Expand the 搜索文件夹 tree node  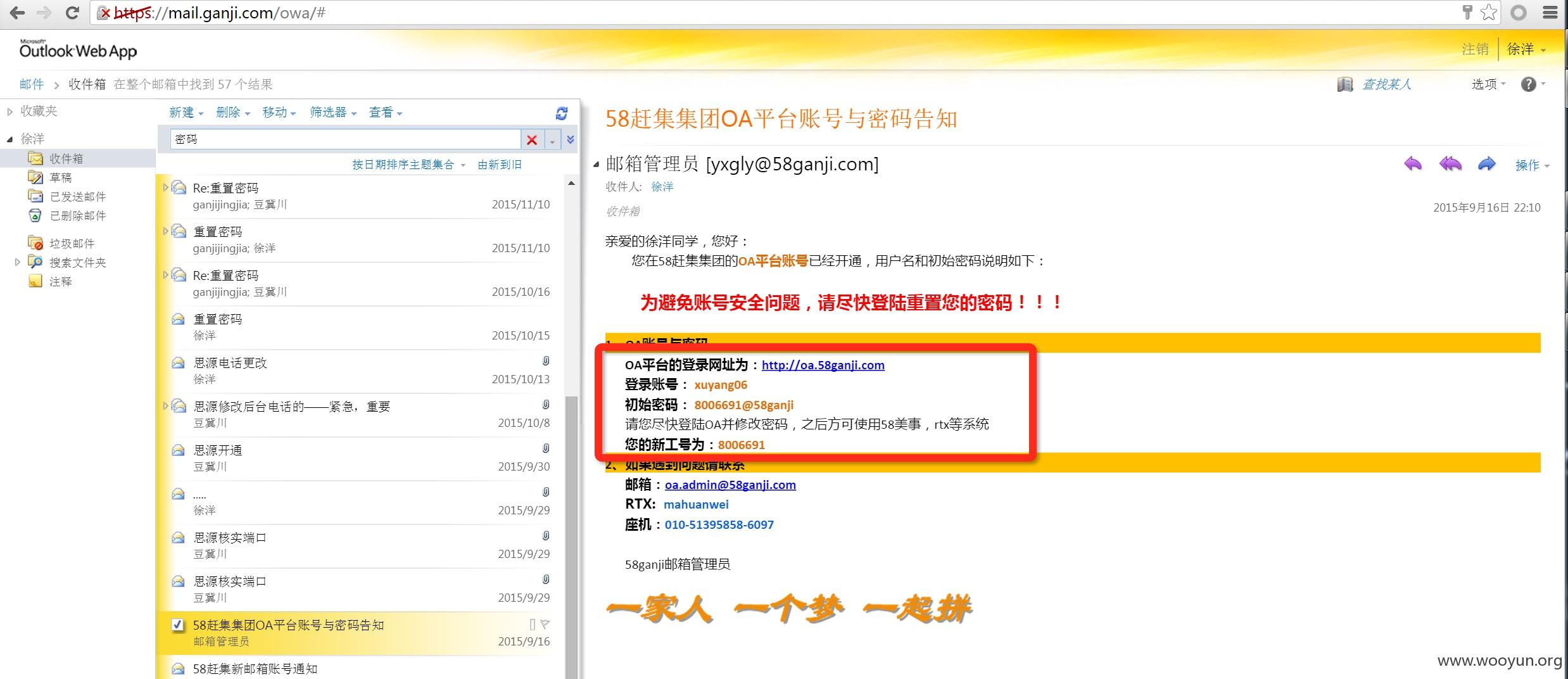[x=17, y=262]
